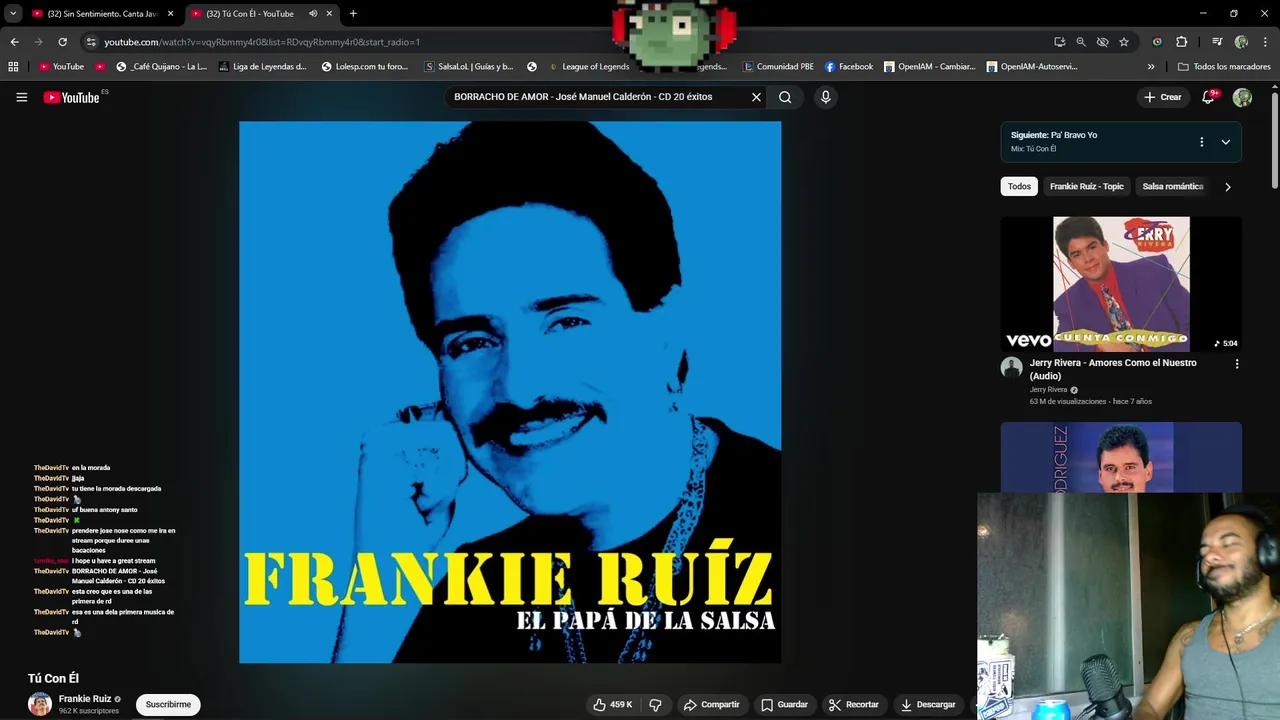Open the Frankie Ruiz channel name
Viewport: 1280px width, 720px height.
(x=84, y=699)
